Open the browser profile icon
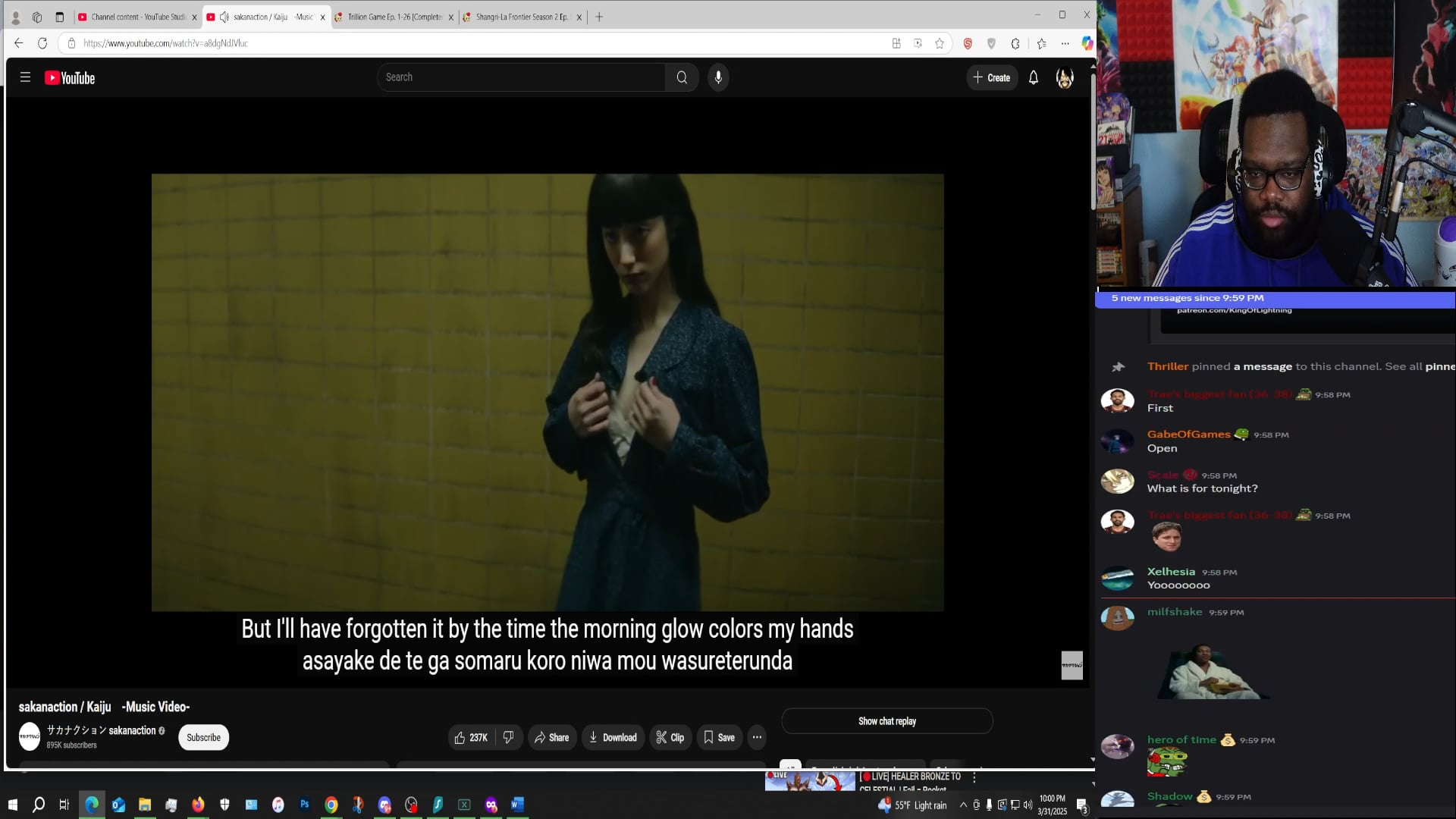Screen dimensions: 1456x819 [x=15, y=17]
